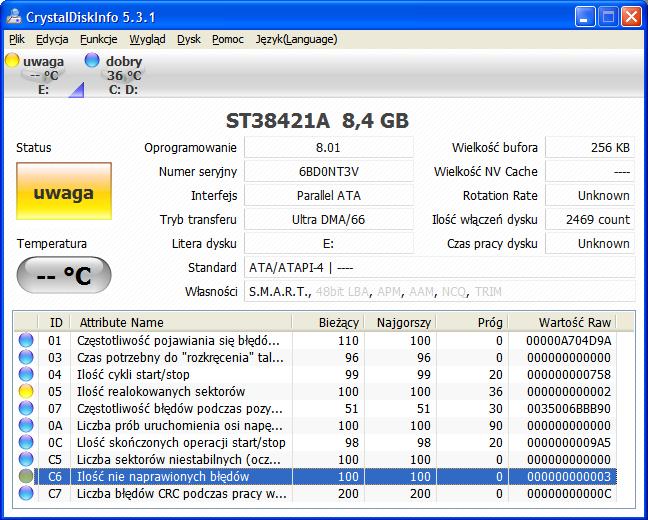Click the Wartość Raw column header
Image resolution: width=648 pixels, height=520 pixels.
tap(562, 322)
